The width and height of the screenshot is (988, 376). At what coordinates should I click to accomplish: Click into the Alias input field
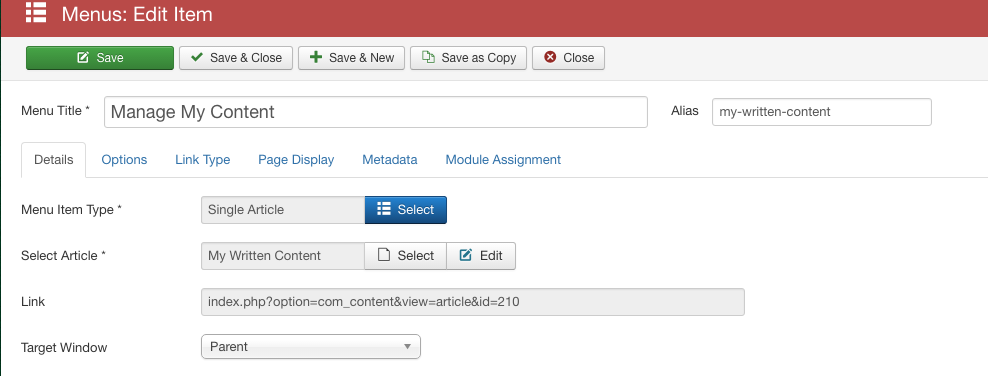pos(822,112)
